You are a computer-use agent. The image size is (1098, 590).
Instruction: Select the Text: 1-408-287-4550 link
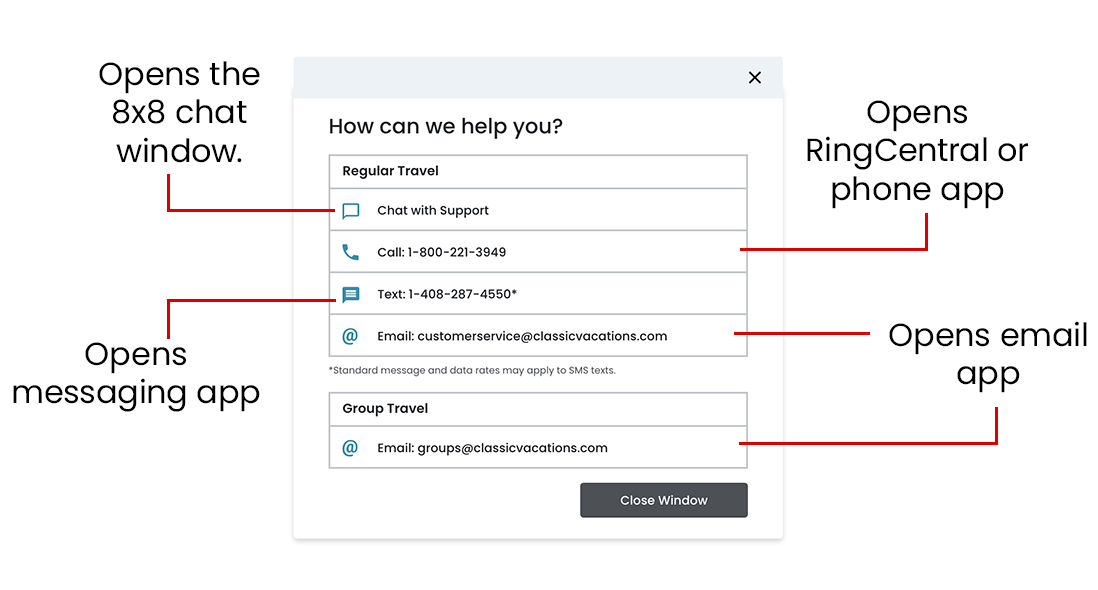click(x=447, y=294)
